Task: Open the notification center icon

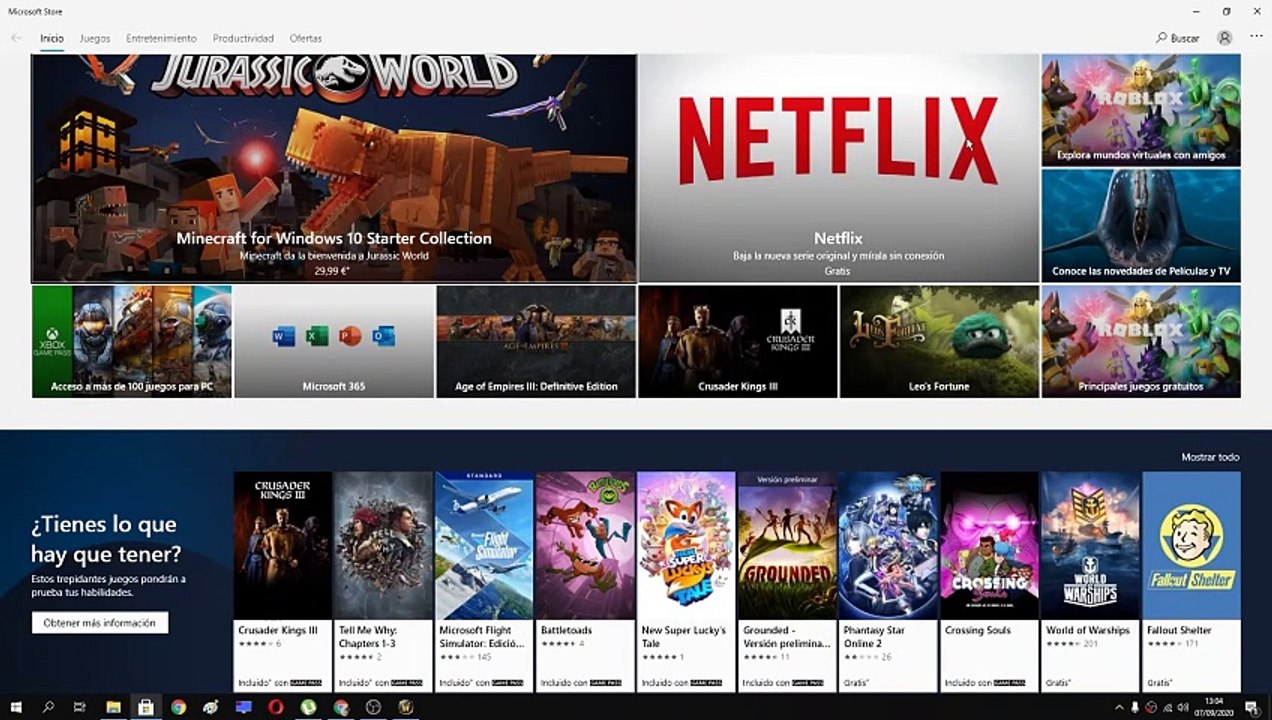Action: click(1251, 707)
